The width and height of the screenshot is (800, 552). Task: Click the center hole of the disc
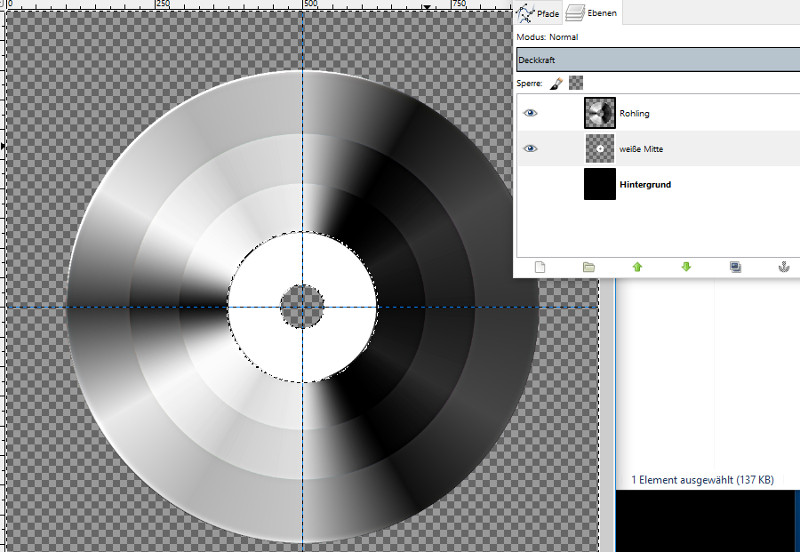click(x=302, y=307)
